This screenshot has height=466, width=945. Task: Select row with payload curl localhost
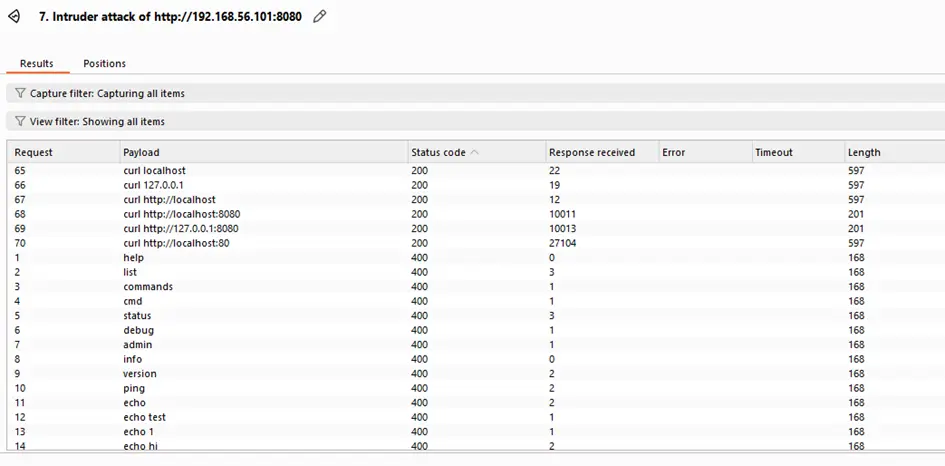(476, 171)
